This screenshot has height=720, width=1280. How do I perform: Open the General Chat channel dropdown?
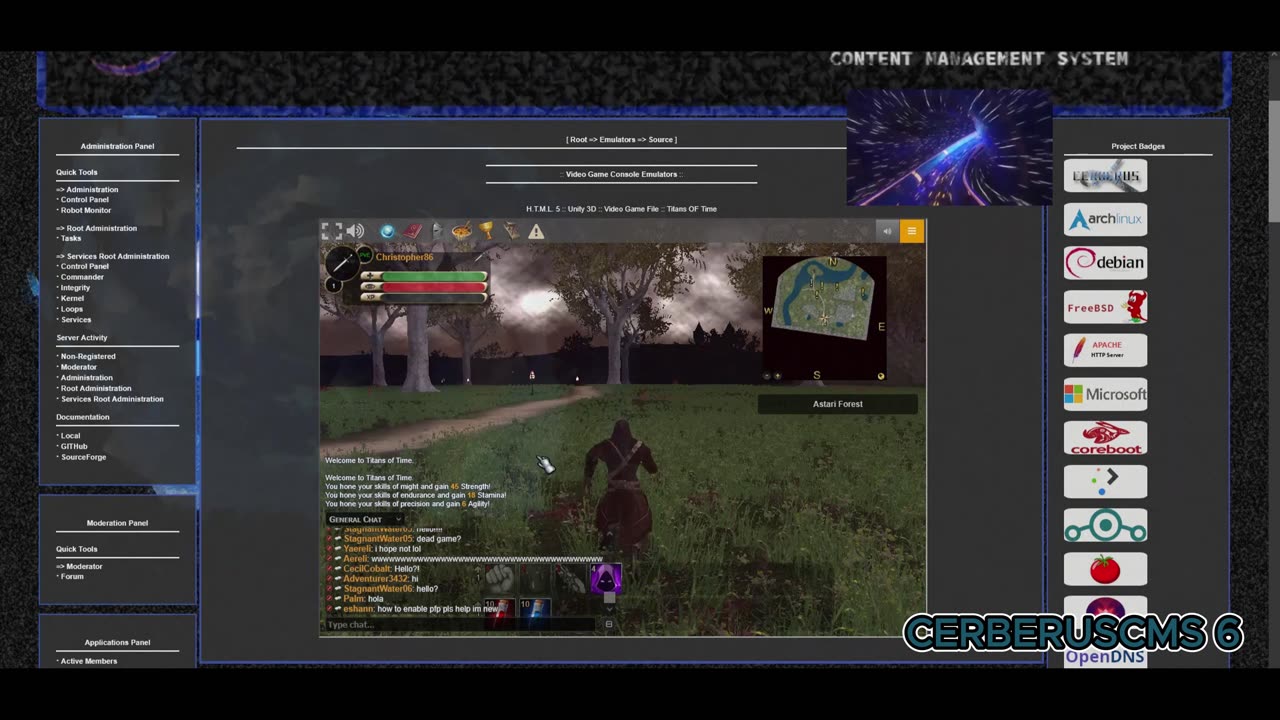point(365,519)
